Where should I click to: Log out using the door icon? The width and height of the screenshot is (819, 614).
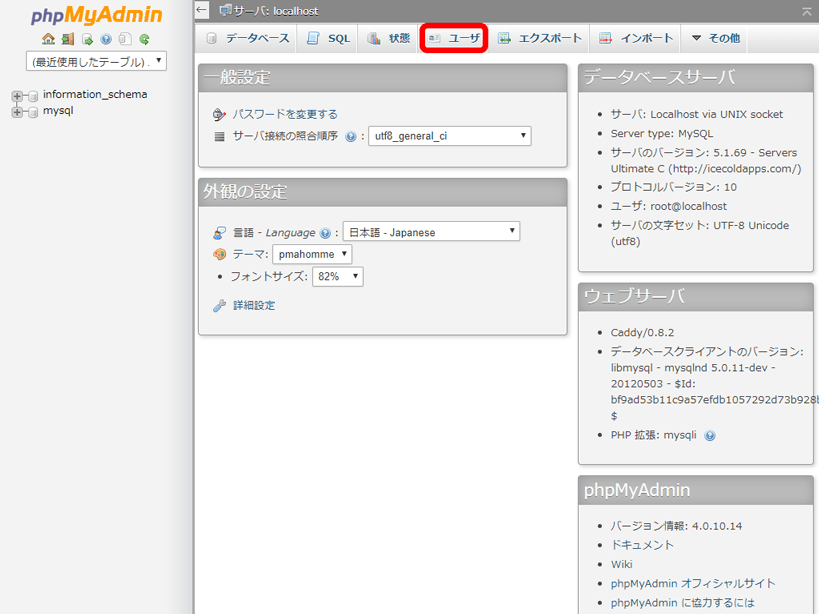[x=68, y=39]
